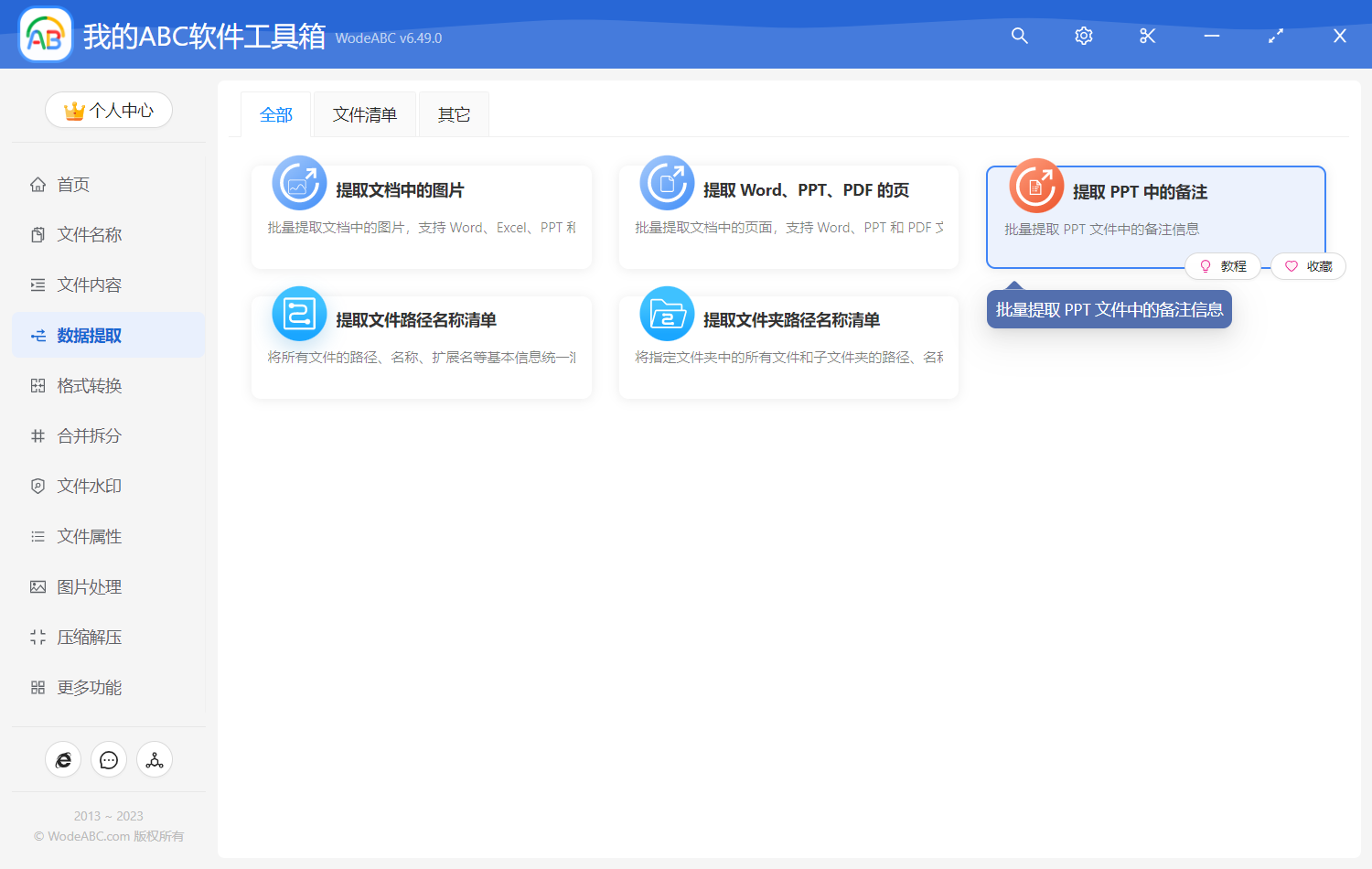The image size is (1372, 869).
Task: Go to 首页 in the sidebar
Action: (108, 185)
